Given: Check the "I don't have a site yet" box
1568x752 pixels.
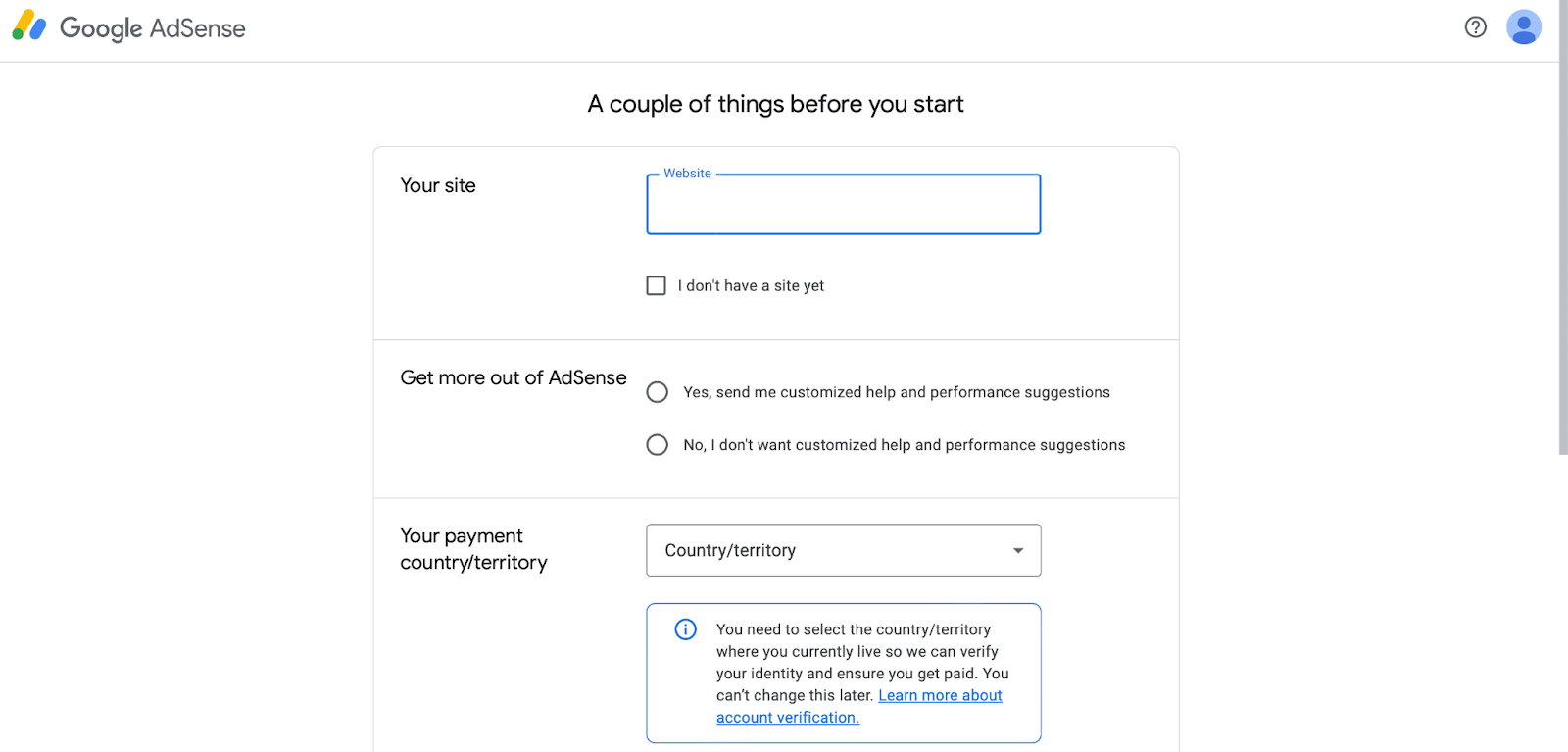Looking at the screenshot, I should tap(657, 285).
